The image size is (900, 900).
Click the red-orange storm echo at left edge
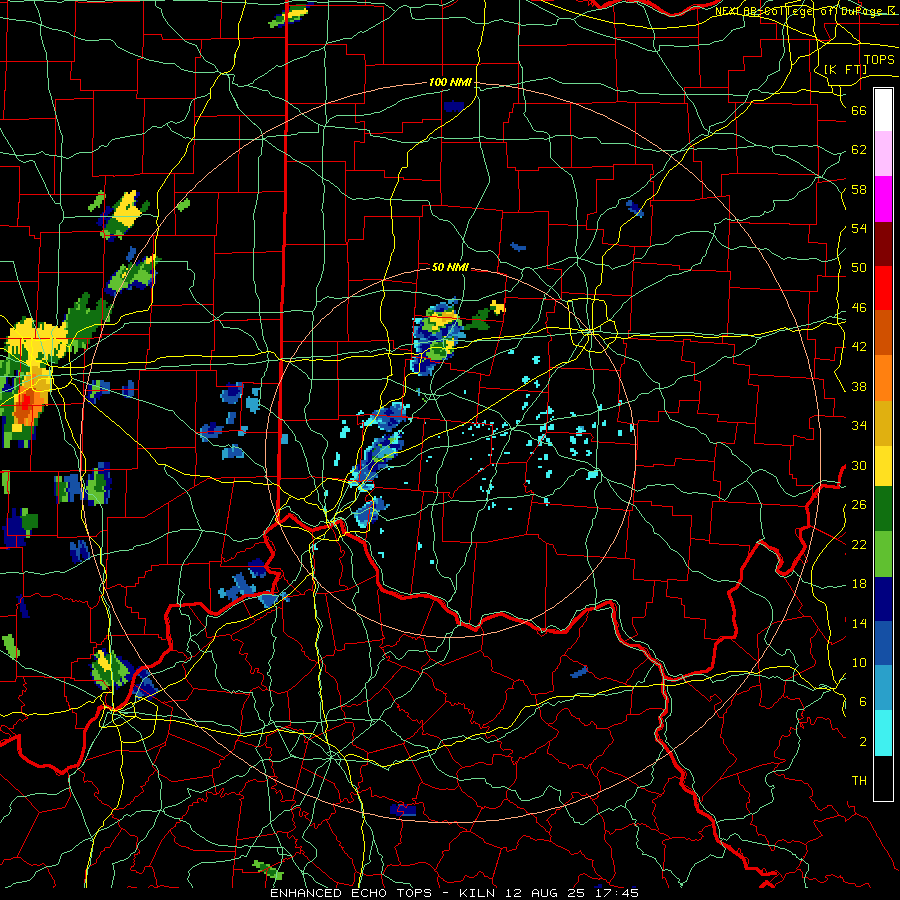coord(26,405)
